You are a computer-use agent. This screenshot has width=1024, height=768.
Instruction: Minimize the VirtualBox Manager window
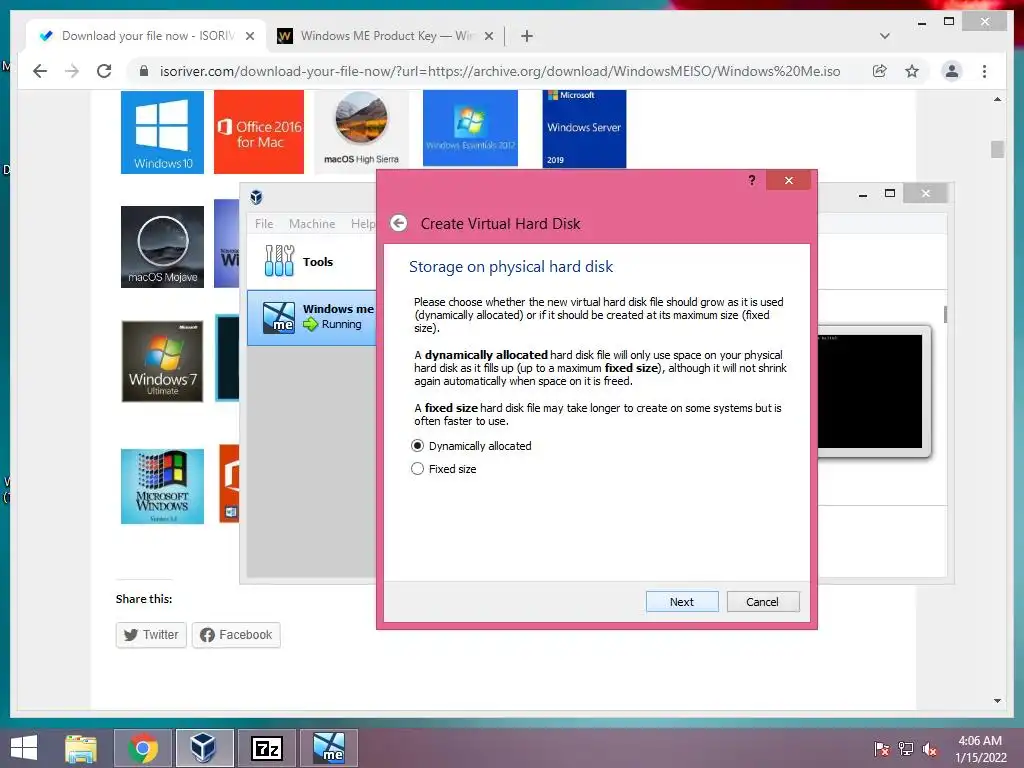point(863,194)
